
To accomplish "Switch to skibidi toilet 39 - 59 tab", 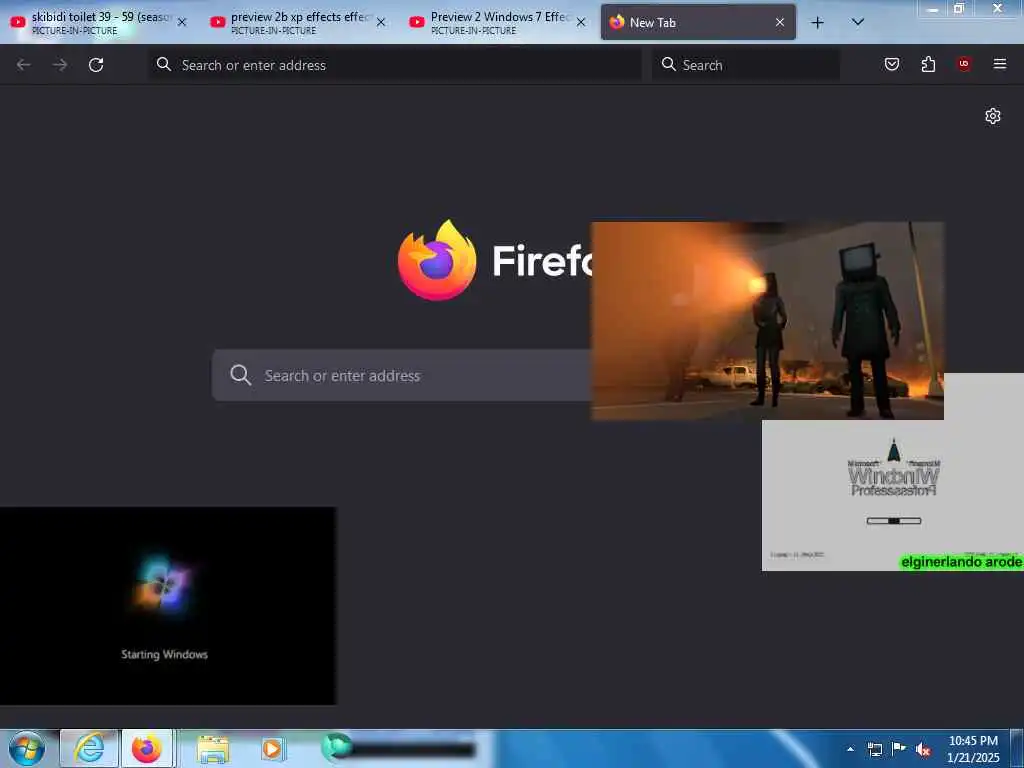I will [x=99, y=22].
